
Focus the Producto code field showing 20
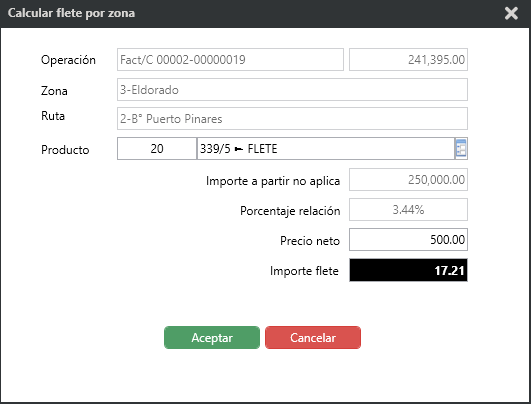point(157,148)
